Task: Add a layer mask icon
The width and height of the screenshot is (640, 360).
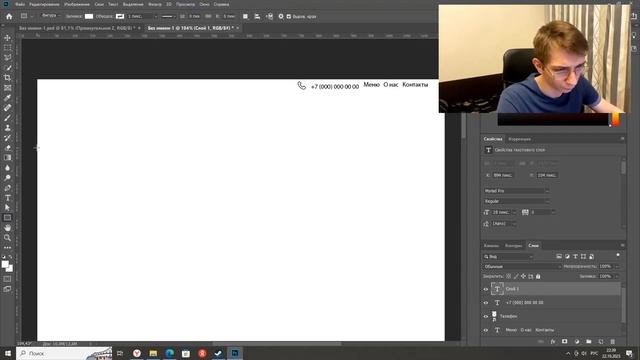Action: [x=564, y=342]
